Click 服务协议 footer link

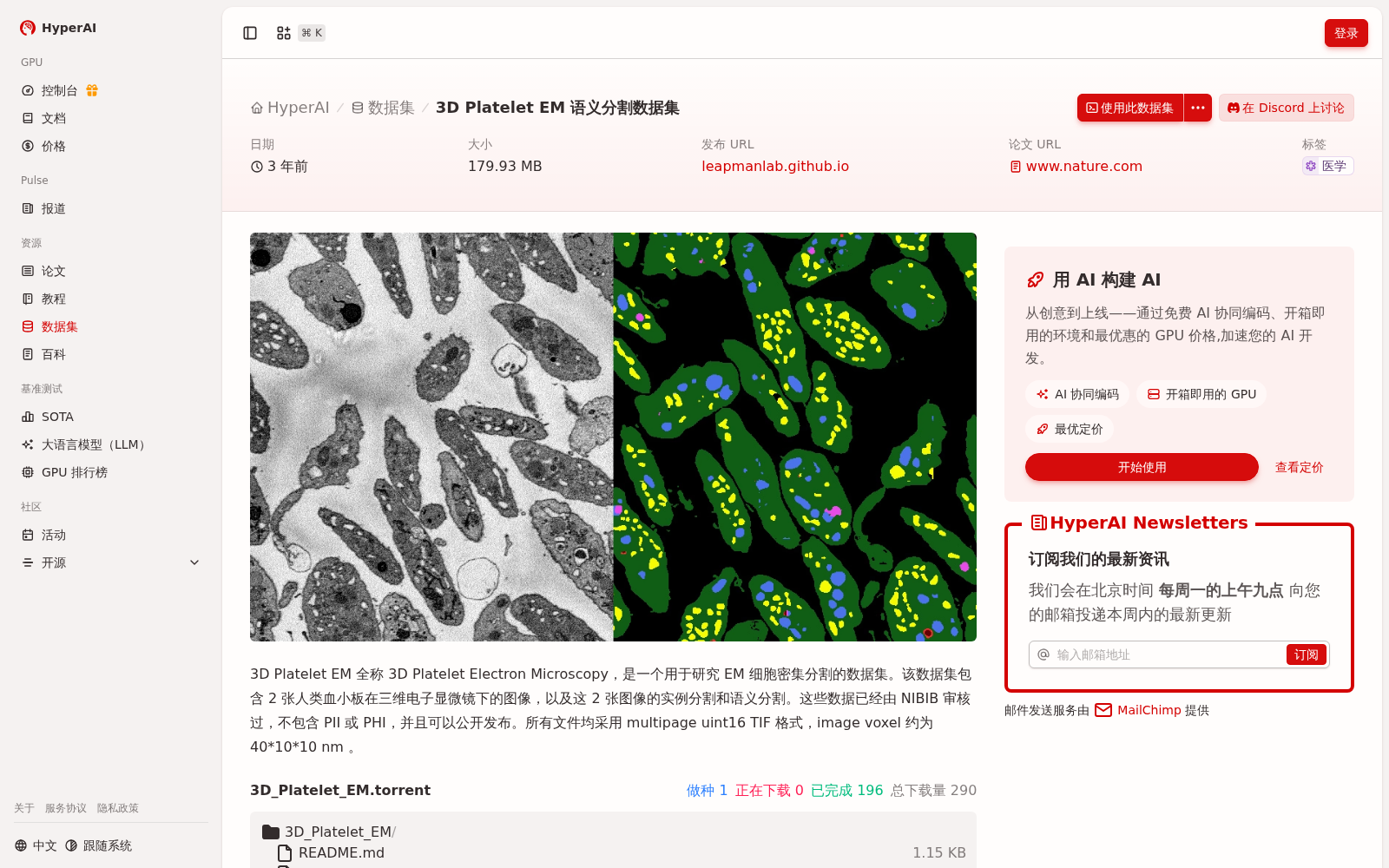66,808
